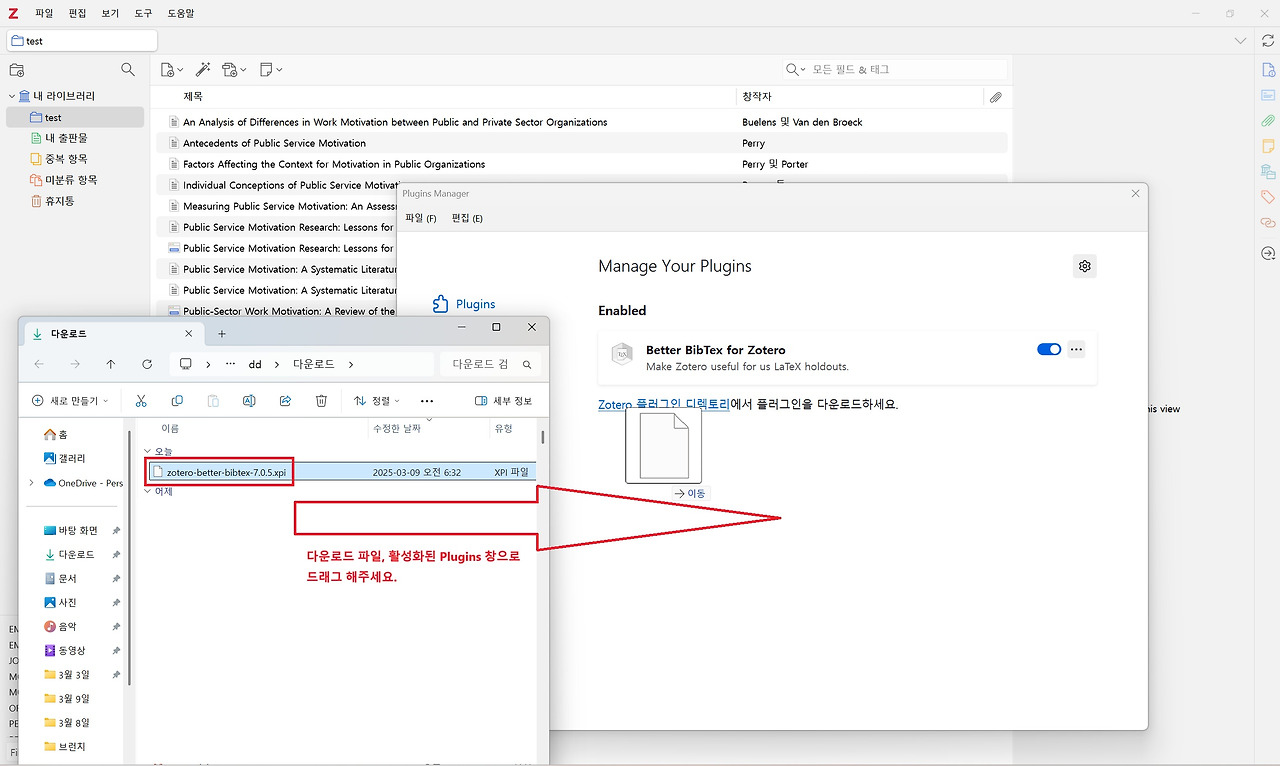This screenshot has height=766, width=1280.
Task: Open the search mode dropdown in Zotero
Action: pyautogui.click(x=796, y=70)
